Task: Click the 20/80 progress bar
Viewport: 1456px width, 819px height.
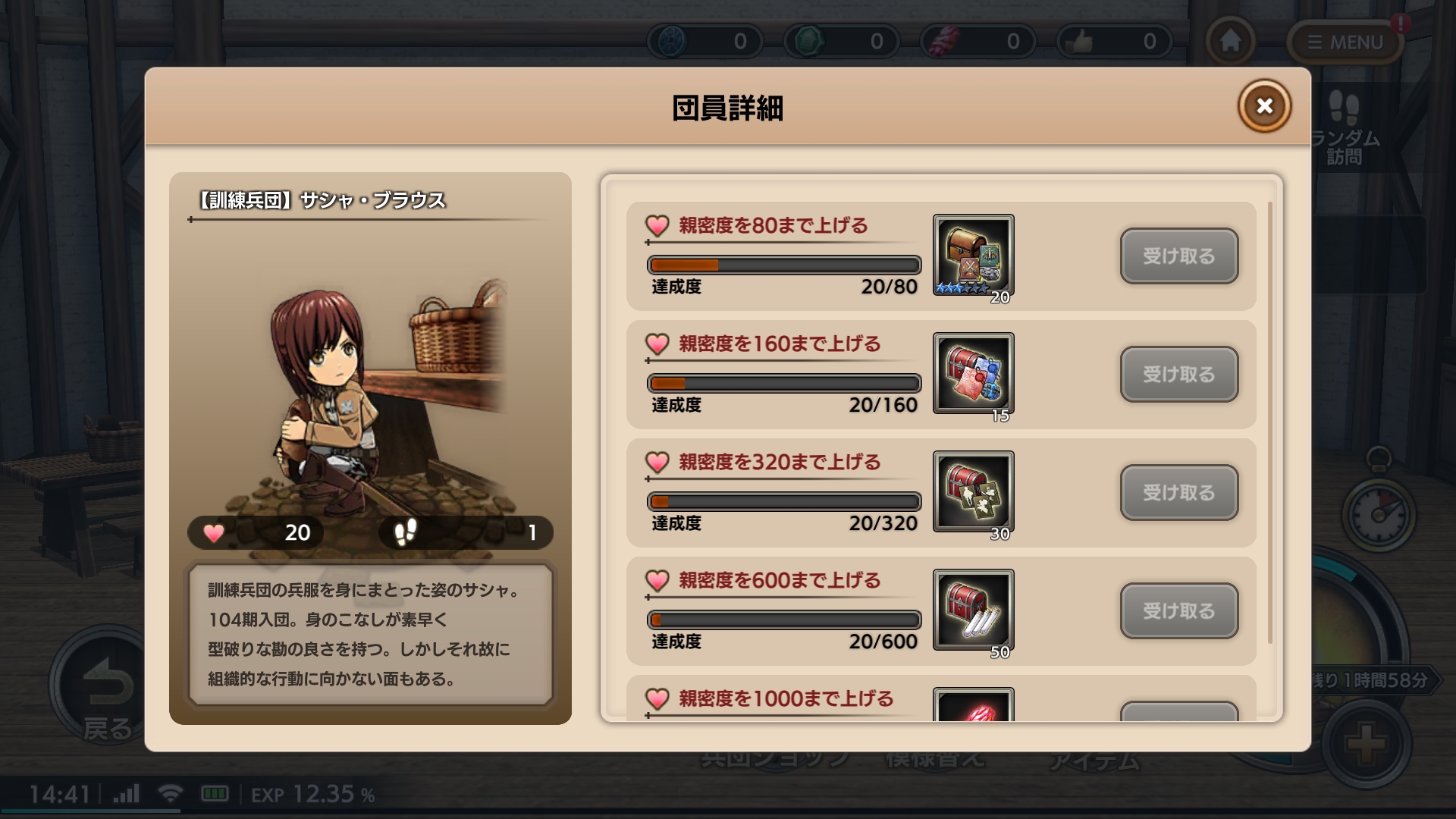Action: point(784,265)
